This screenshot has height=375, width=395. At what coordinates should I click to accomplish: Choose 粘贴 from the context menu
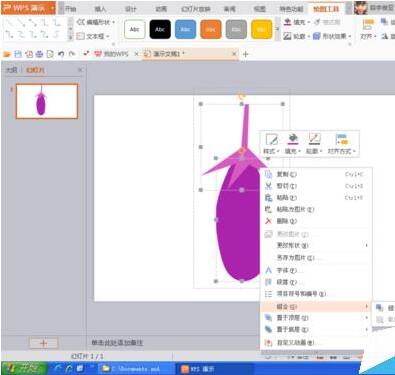(x=316, y=198)
